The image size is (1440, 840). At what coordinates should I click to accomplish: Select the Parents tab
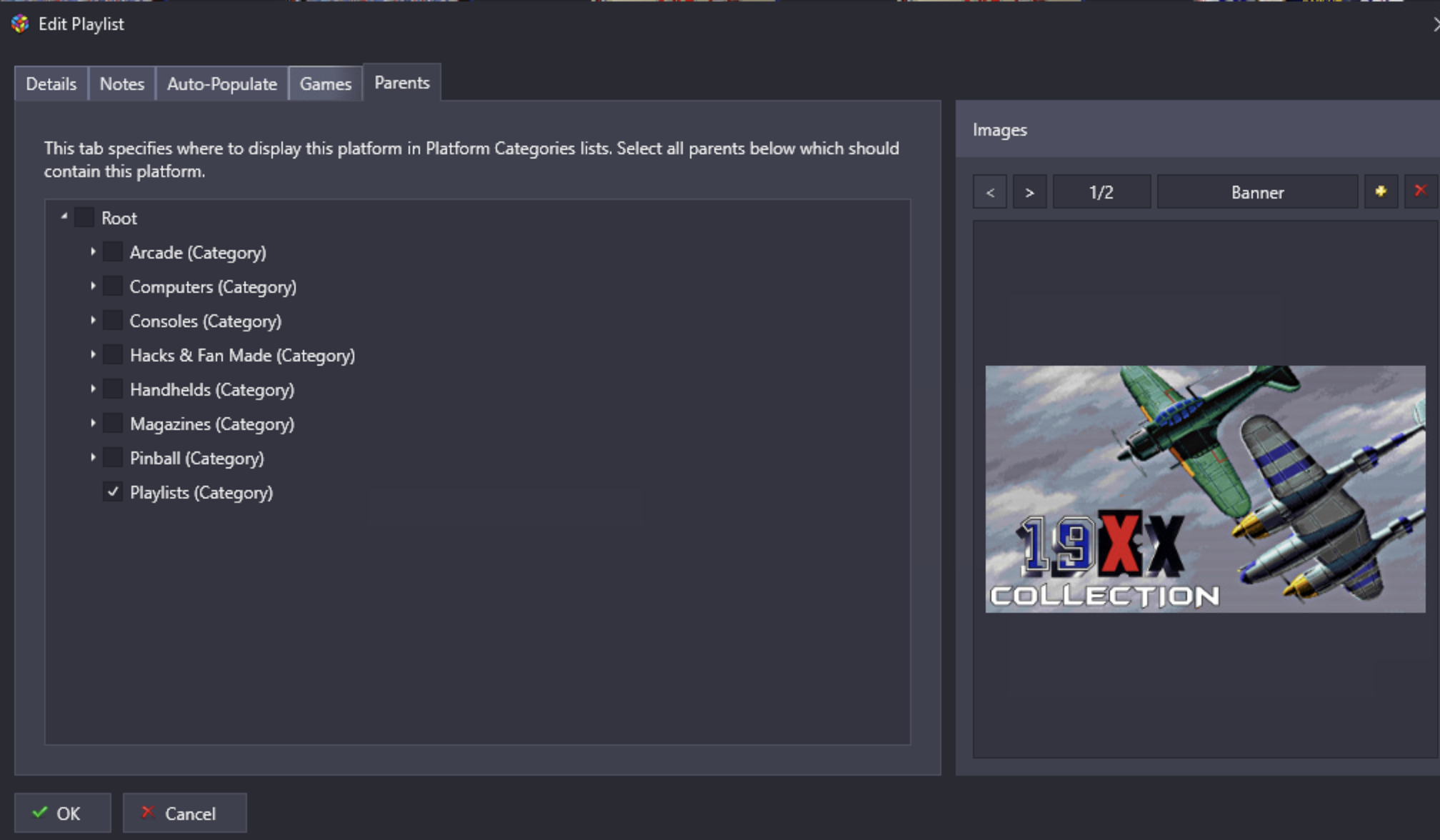click(x=402, y=82)
